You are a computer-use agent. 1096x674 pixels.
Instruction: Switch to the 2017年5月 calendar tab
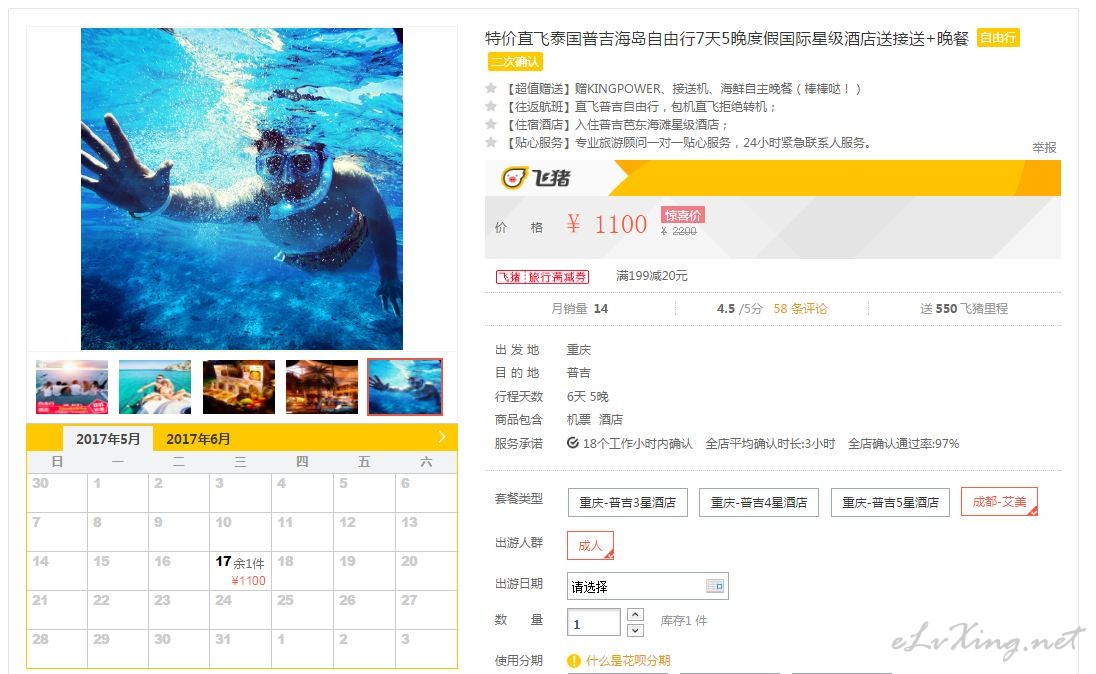tap(108, 439)
